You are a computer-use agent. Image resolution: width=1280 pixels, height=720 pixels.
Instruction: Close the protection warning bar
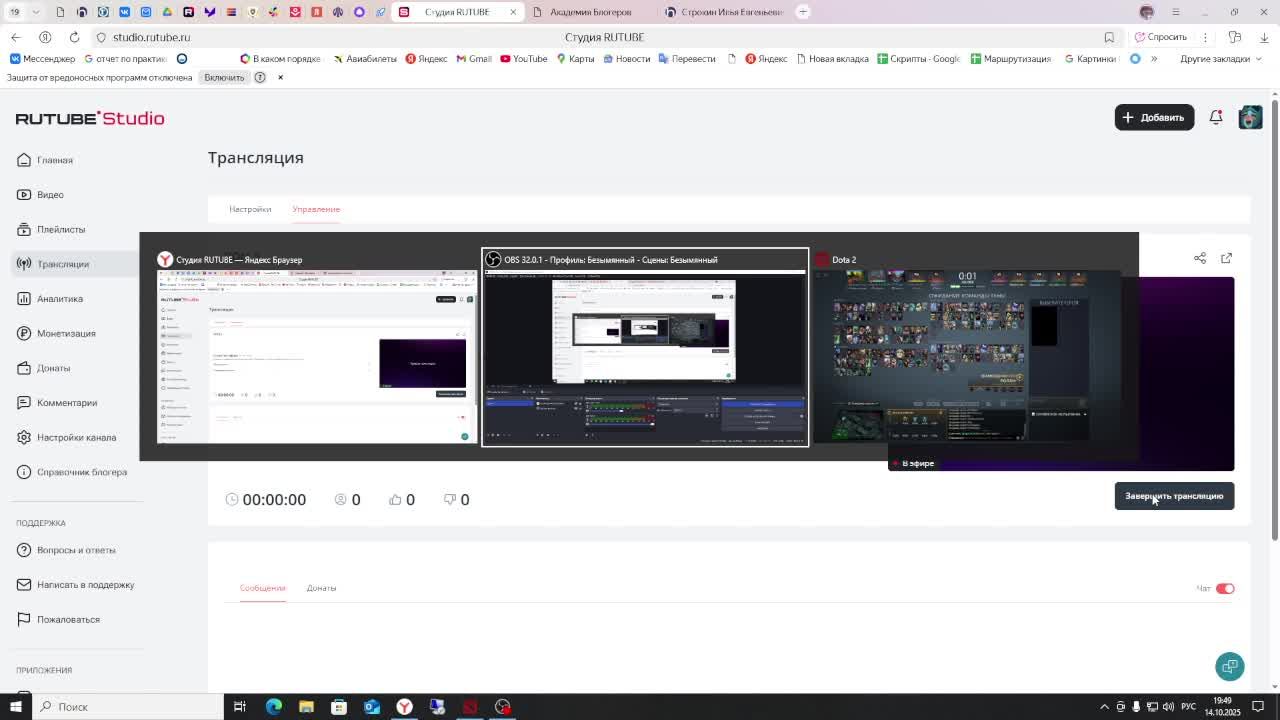point(280,77)
